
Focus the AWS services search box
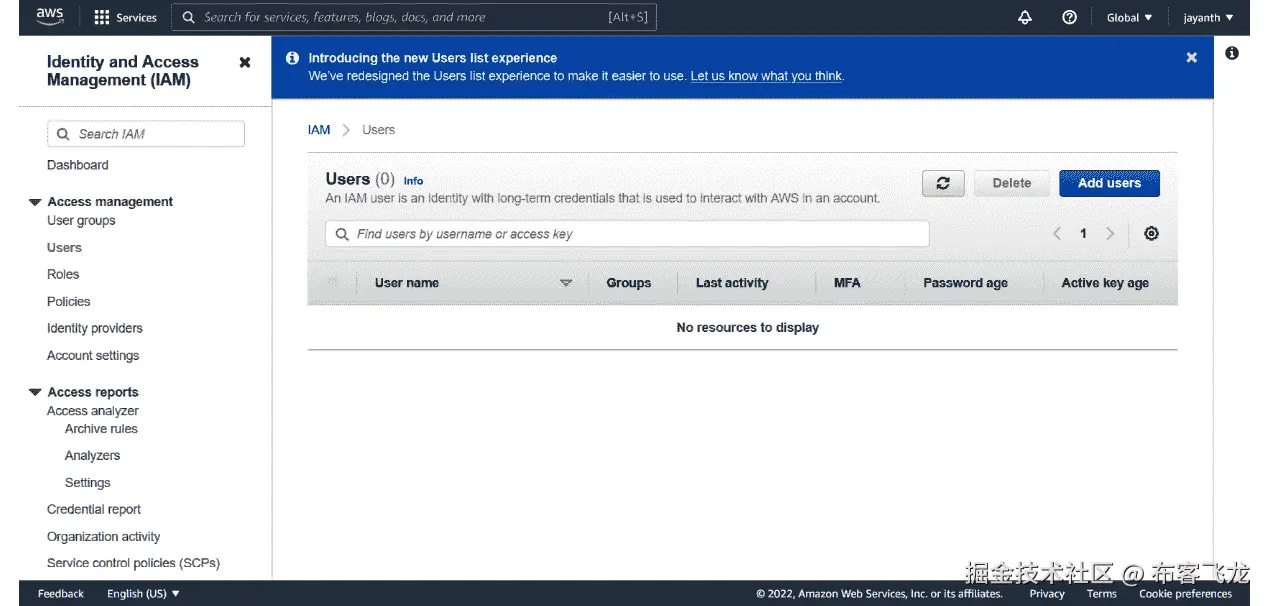(414, 17)
